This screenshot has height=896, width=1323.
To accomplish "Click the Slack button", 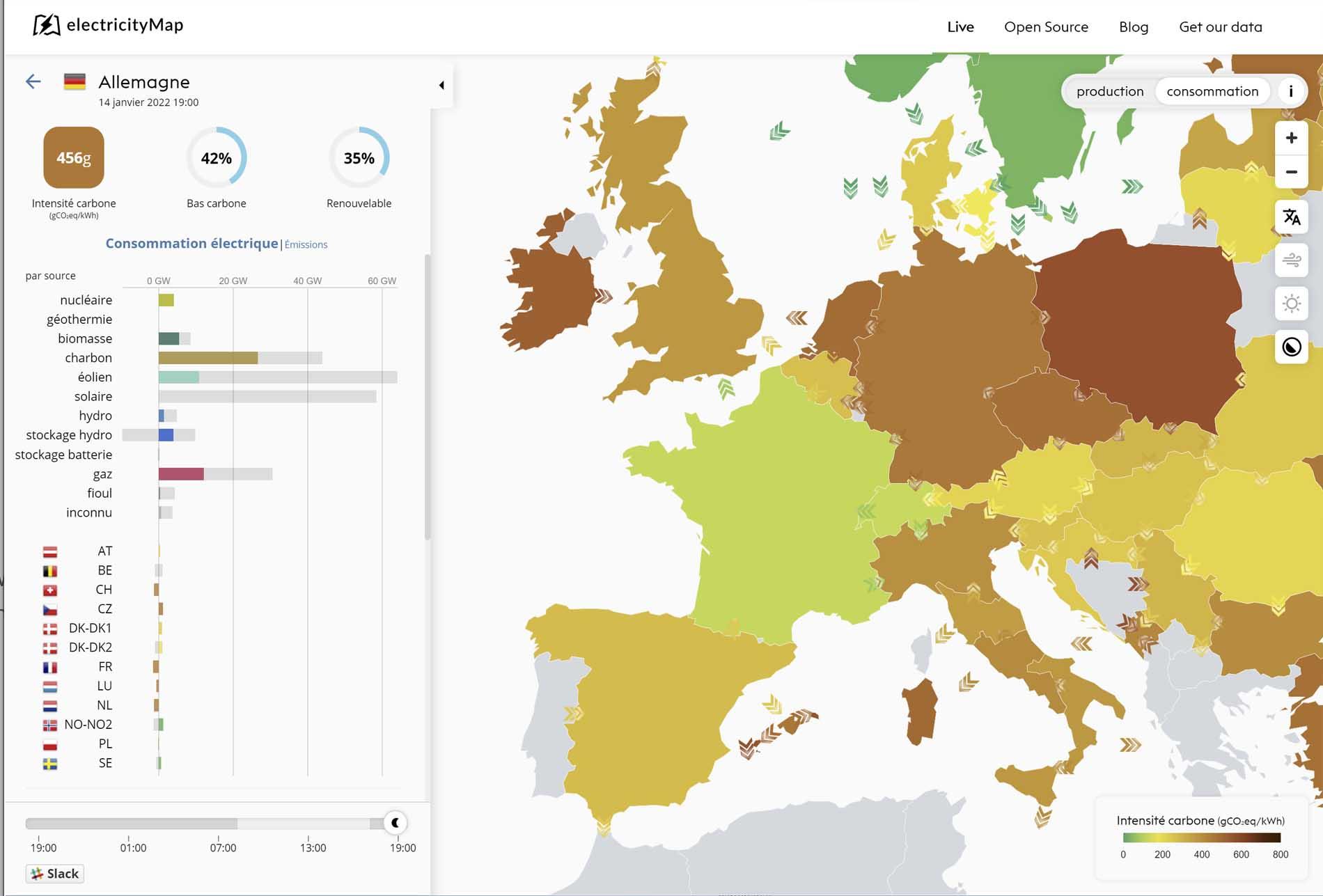I will [55, 874].
